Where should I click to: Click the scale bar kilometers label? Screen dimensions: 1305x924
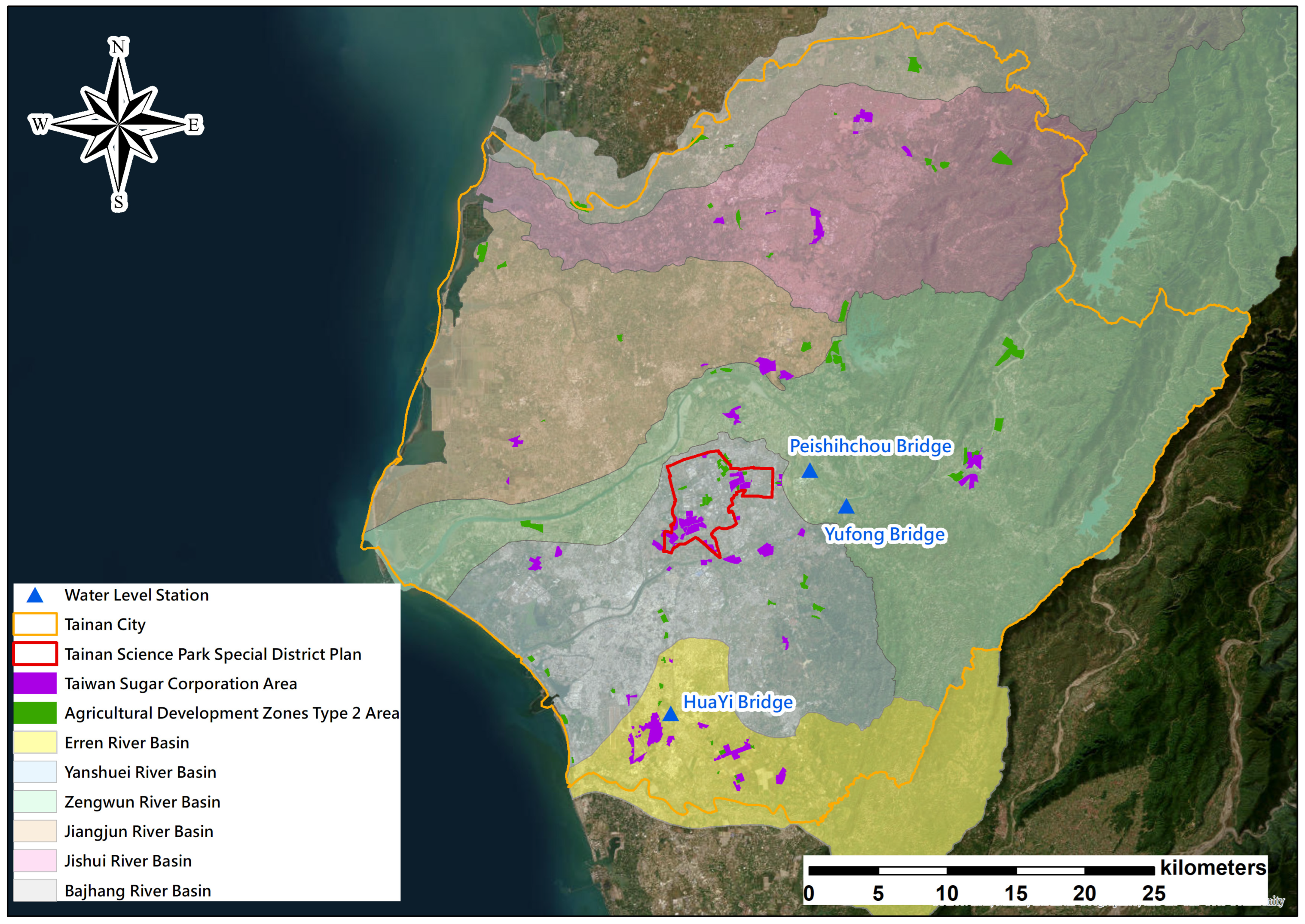1213,868
